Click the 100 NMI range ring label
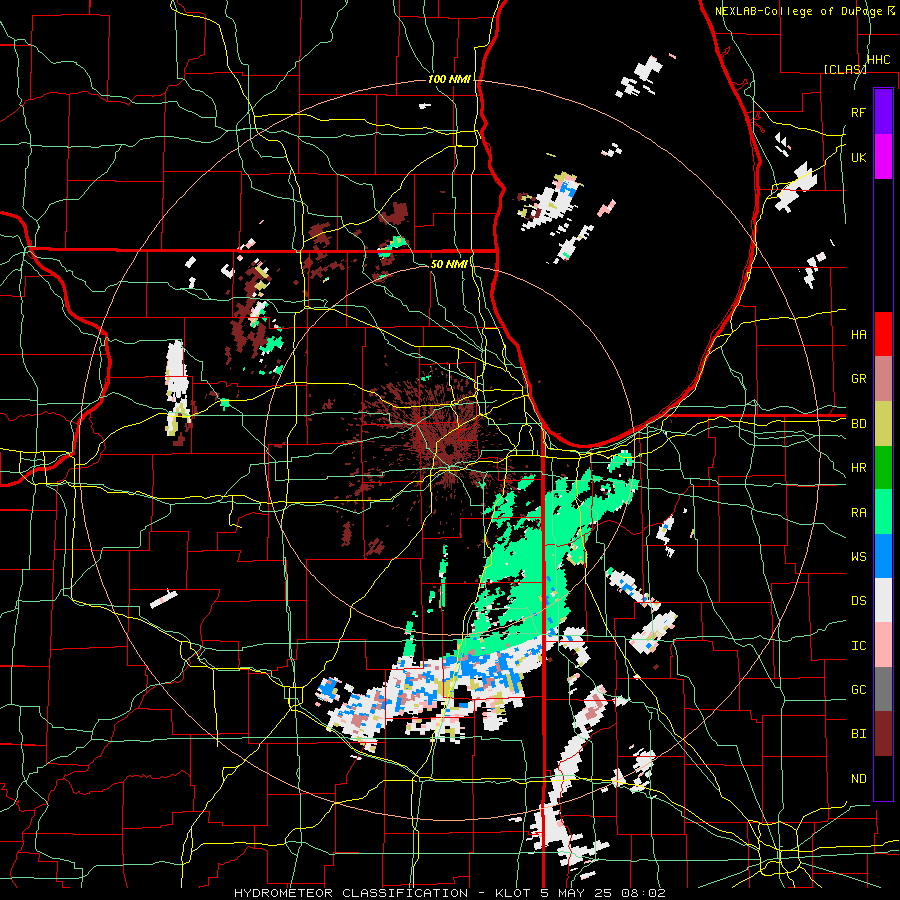Viewport: 900px width, 900px height. pos(449,79)
